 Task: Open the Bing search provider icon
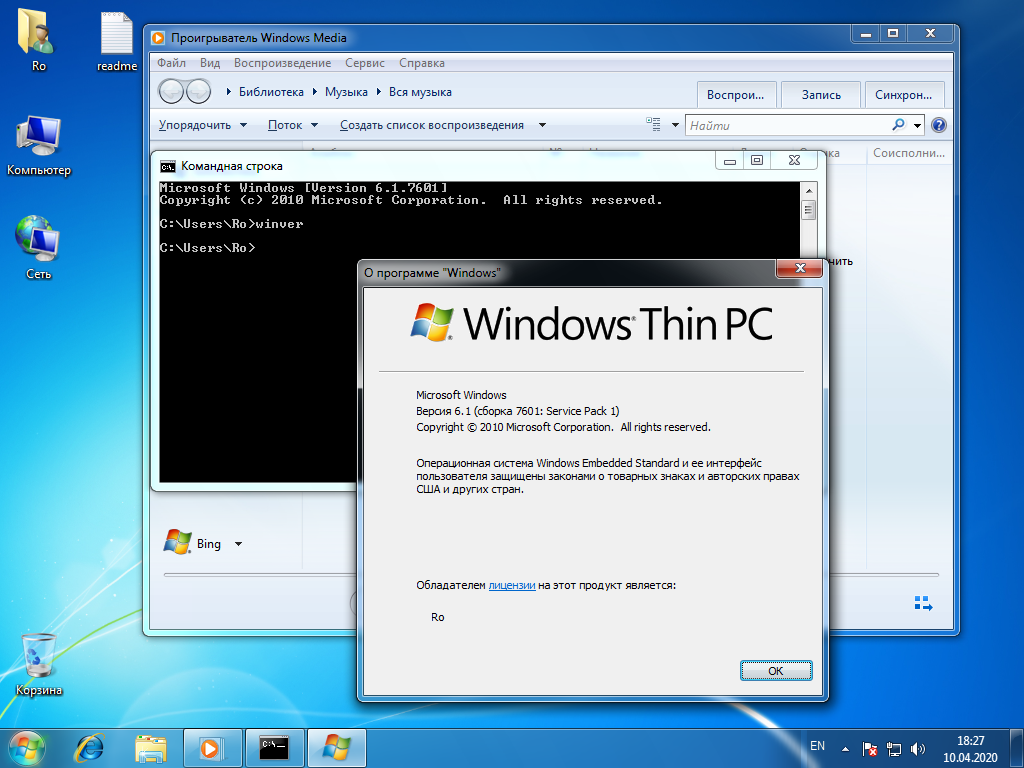(x=179, y=543)
